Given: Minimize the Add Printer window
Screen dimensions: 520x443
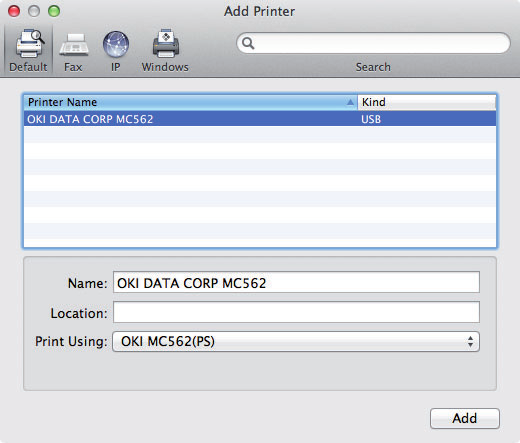Looking at the screenshot, I should pyautogui.click(x=34, y=11).
